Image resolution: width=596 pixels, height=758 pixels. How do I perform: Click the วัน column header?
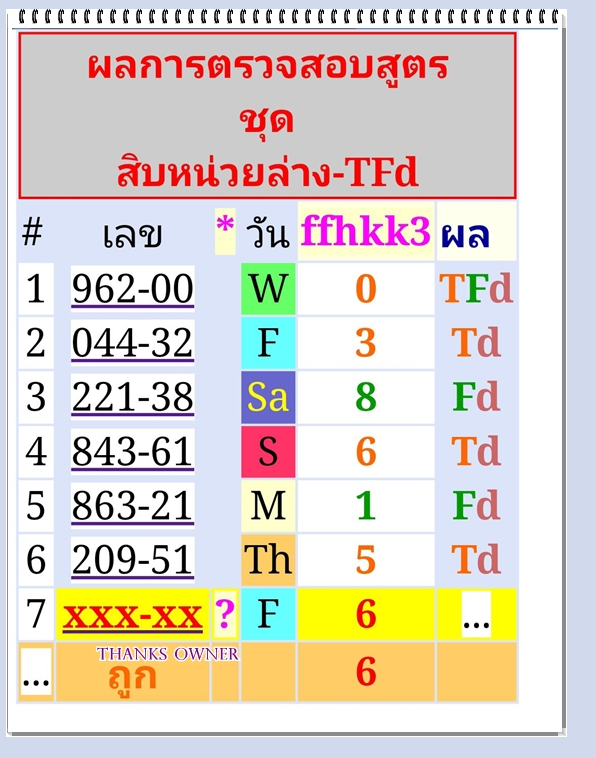pos(268,233)
